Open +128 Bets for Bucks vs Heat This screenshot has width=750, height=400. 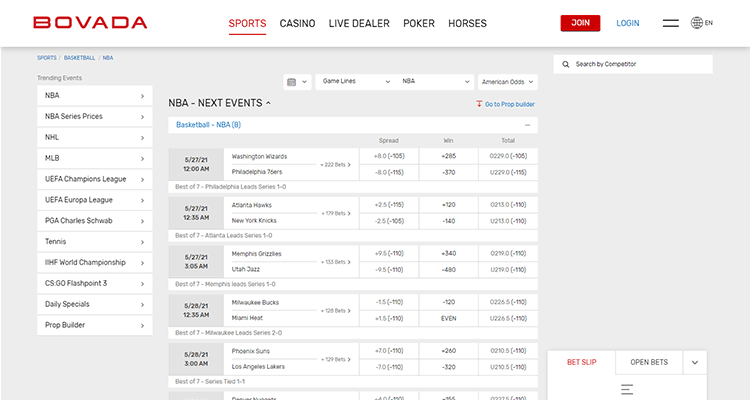click(x=336, y=311)
